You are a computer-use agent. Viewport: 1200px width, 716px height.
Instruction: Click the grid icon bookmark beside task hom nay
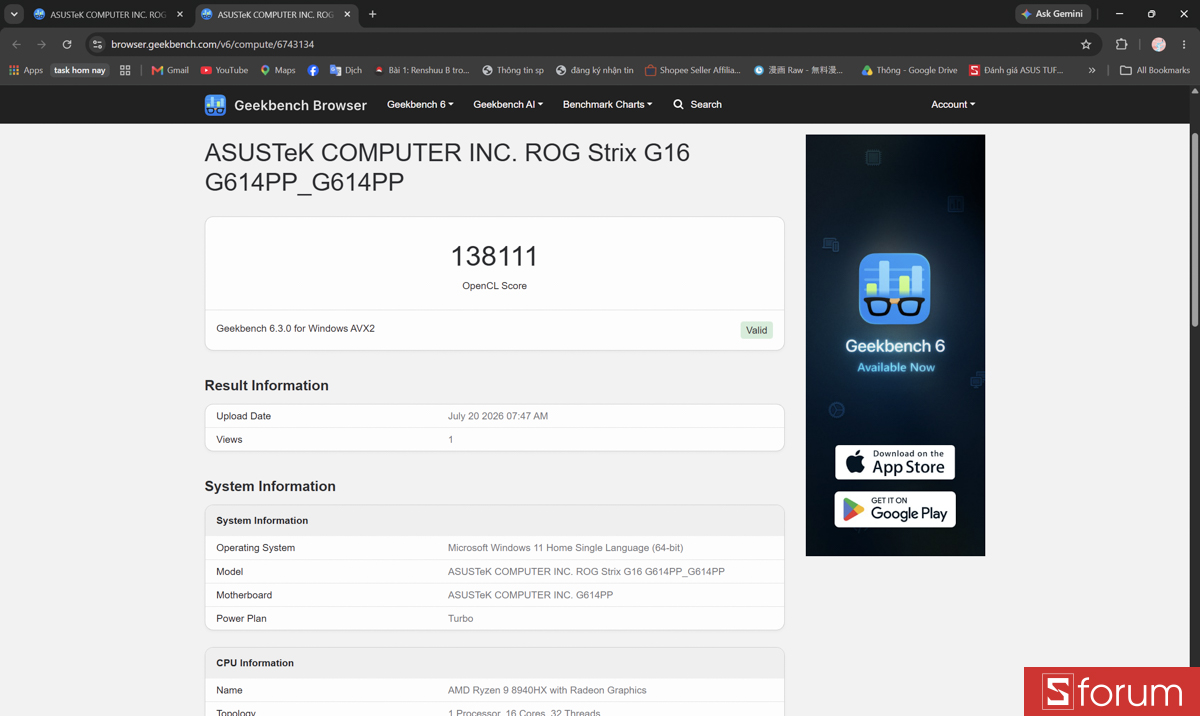(x=125, y=70)
